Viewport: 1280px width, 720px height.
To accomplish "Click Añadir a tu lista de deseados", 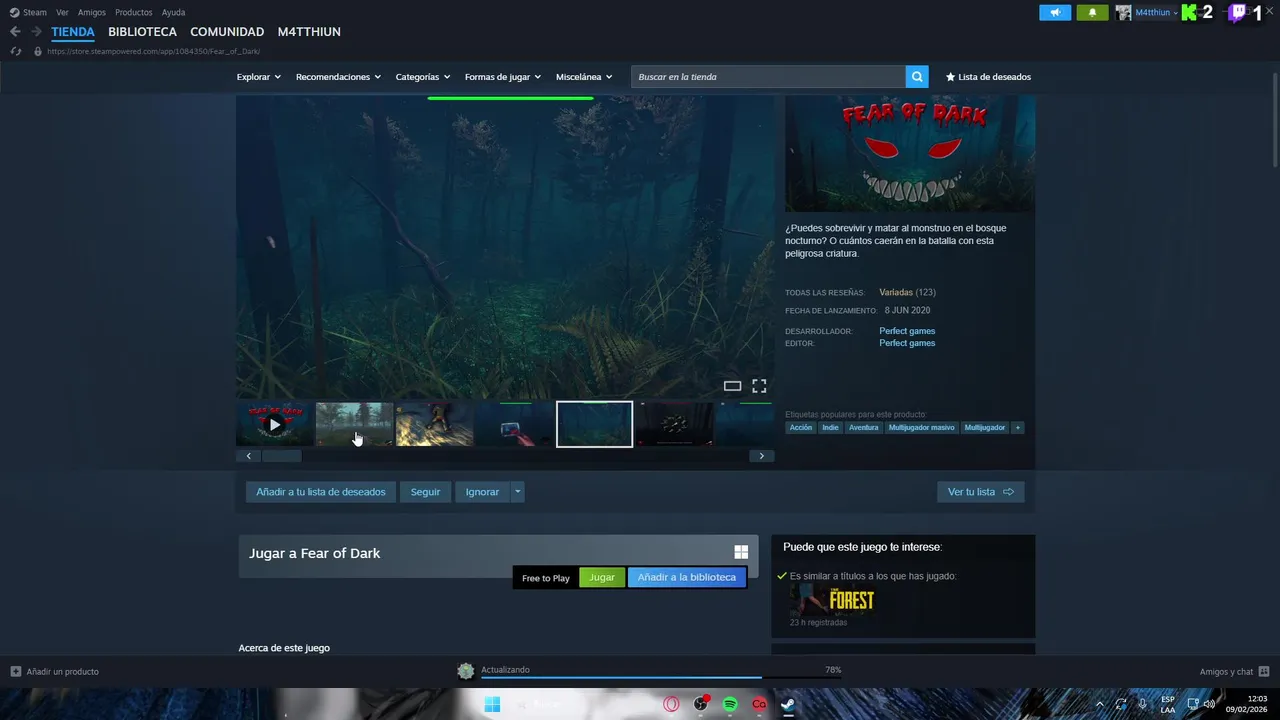I will coord(320,492).
